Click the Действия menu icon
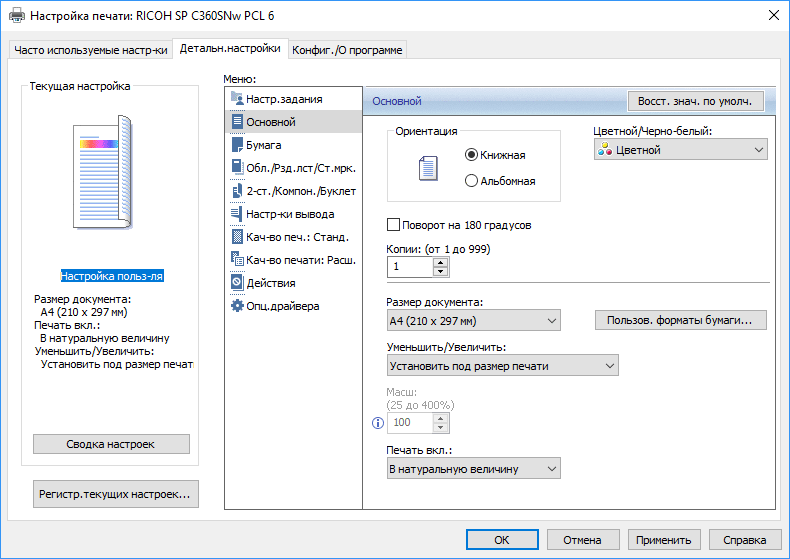Screen dimensions: 790x559 [x=237, y=283]
